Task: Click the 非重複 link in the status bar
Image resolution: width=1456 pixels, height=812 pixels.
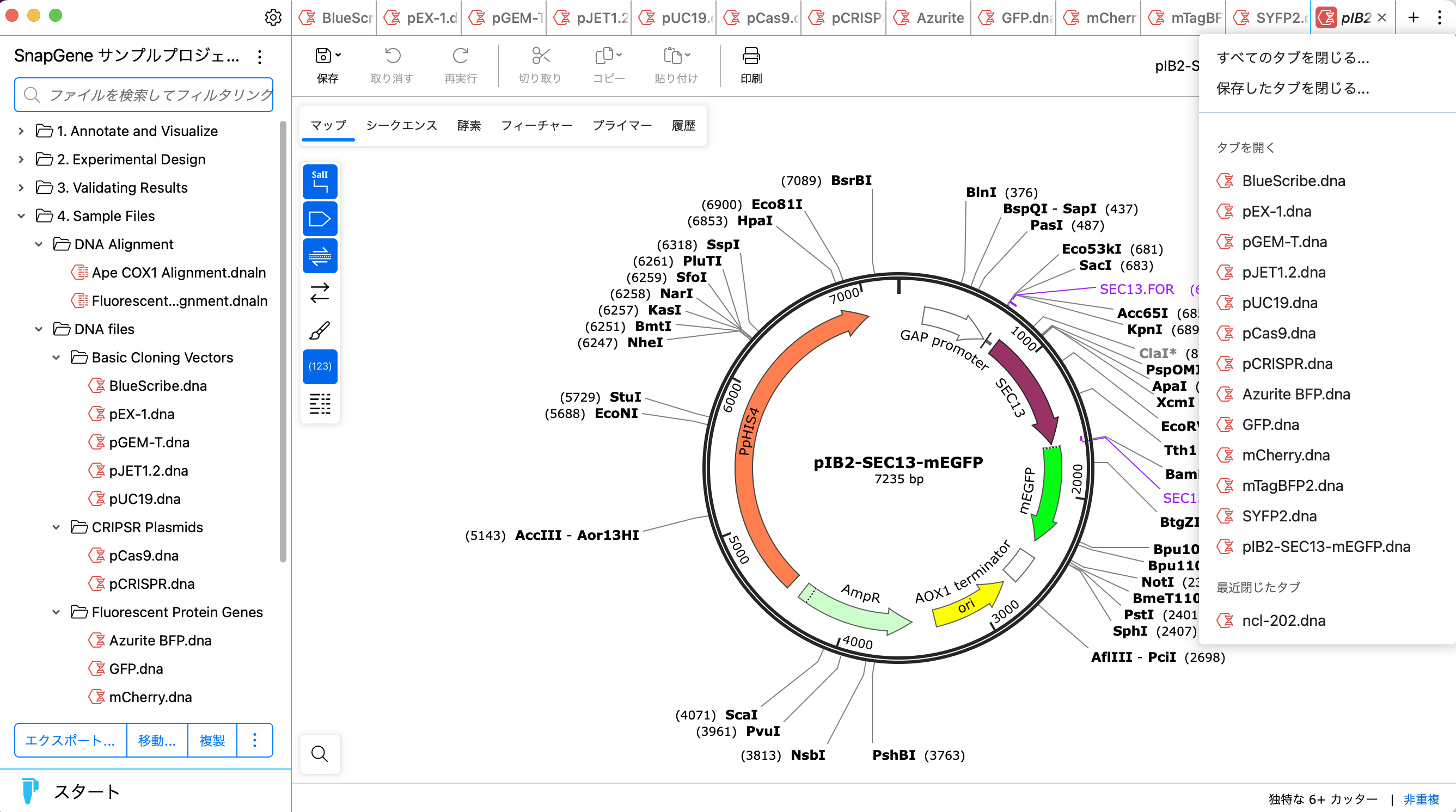Action: pos(1421,799)
